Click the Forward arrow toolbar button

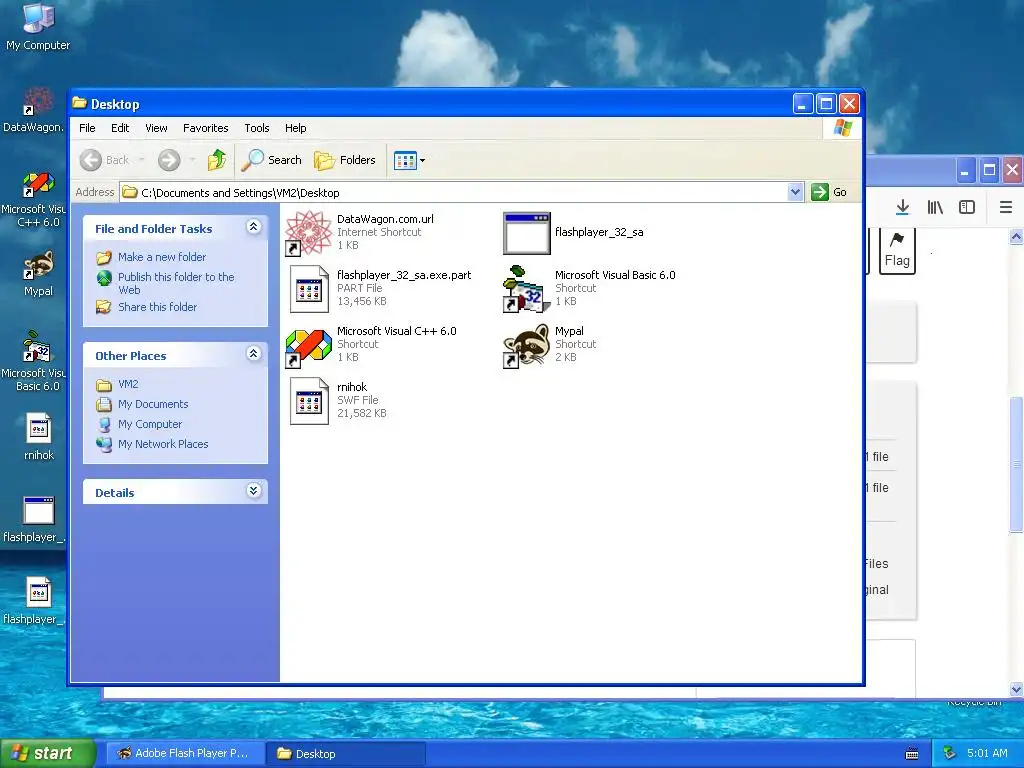(x=169, y=160)
